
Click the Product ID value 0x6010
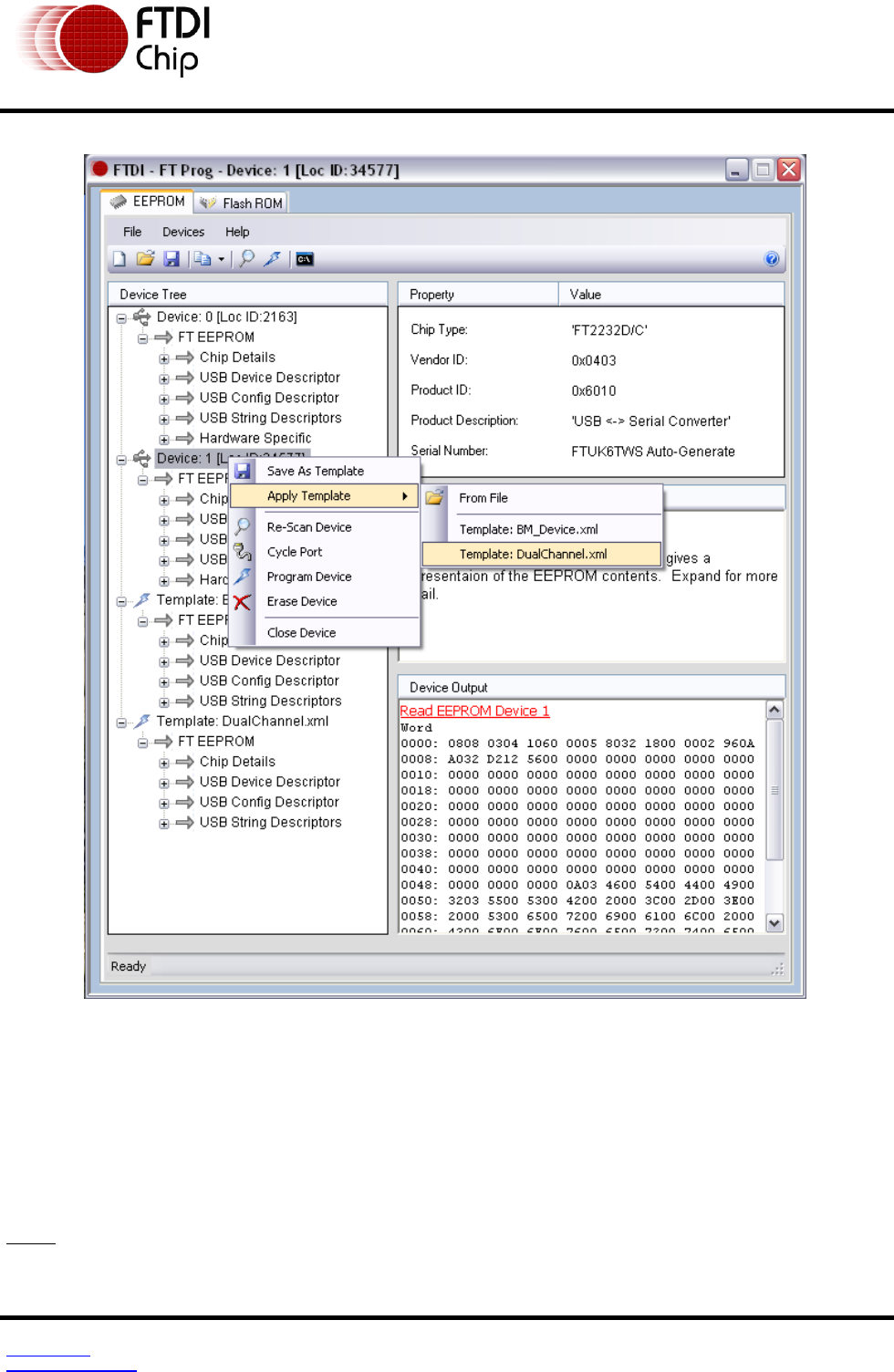tap(594, 390)
